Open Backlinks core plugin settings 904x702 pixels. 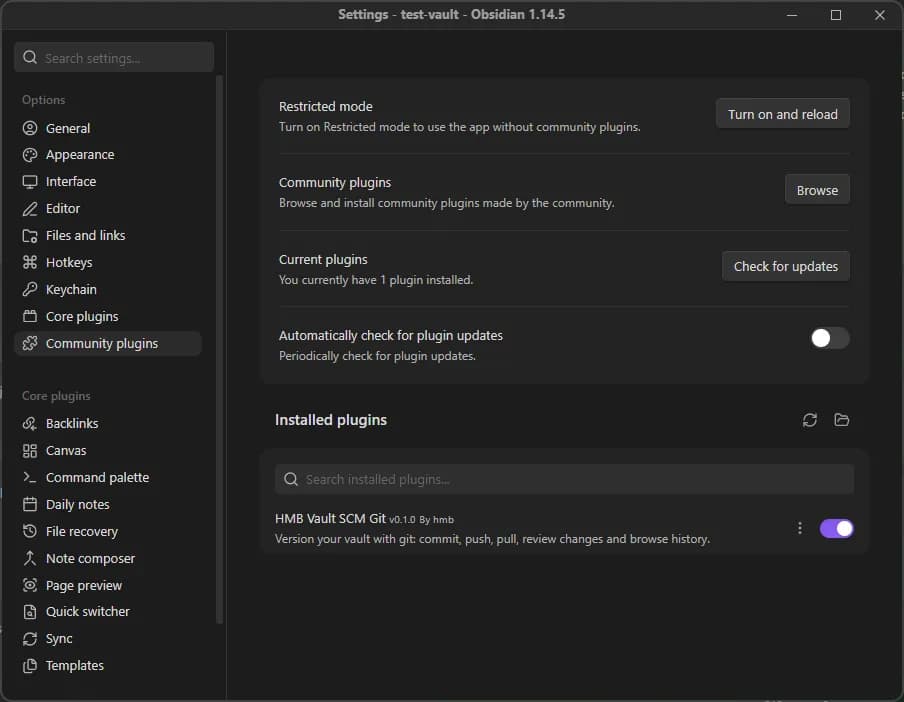[108, 424]
